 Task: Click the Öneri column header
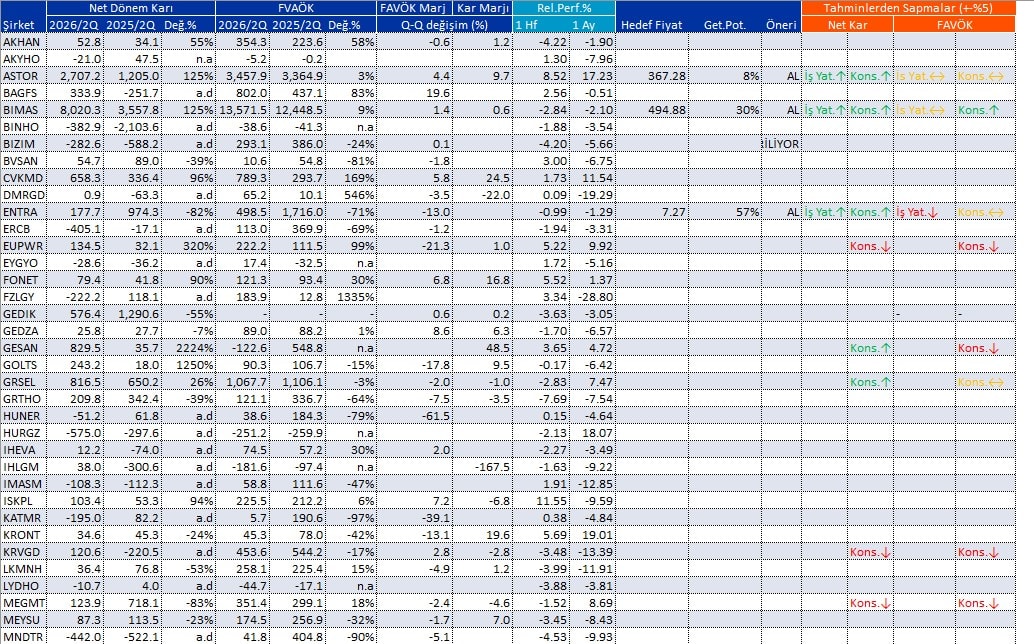click(781, 25)
